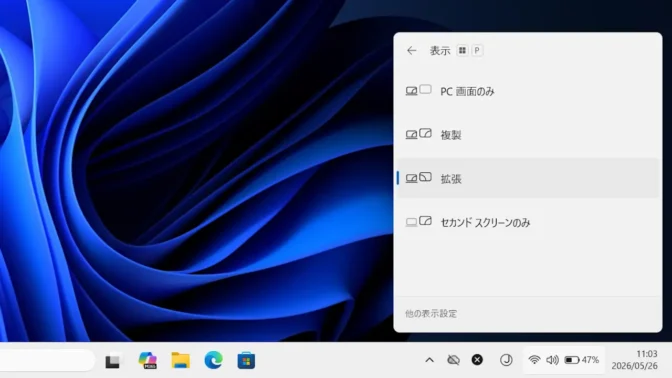Click the circular clock tray icon
Image resolution: width=672 pixels, height=378 pixels.
(506, 360)
